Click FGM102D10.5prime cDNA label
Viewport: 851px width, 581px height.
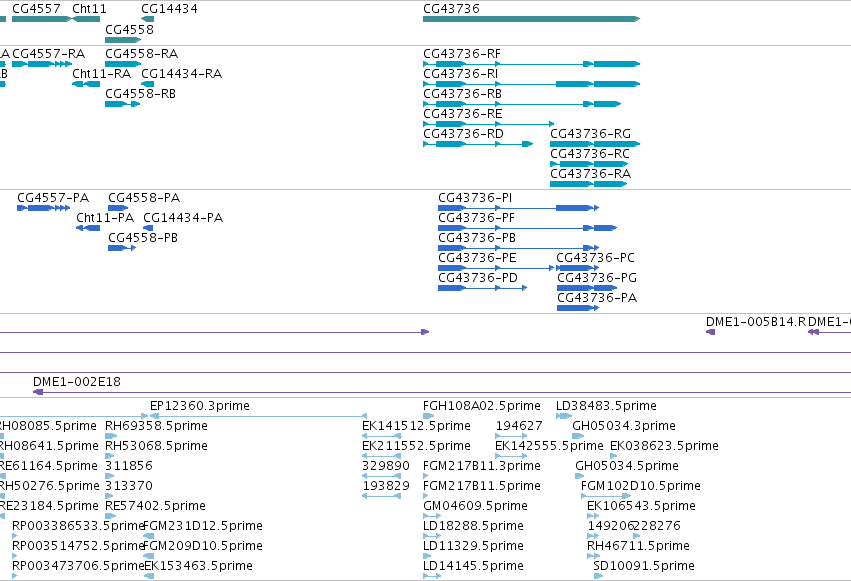641,486
